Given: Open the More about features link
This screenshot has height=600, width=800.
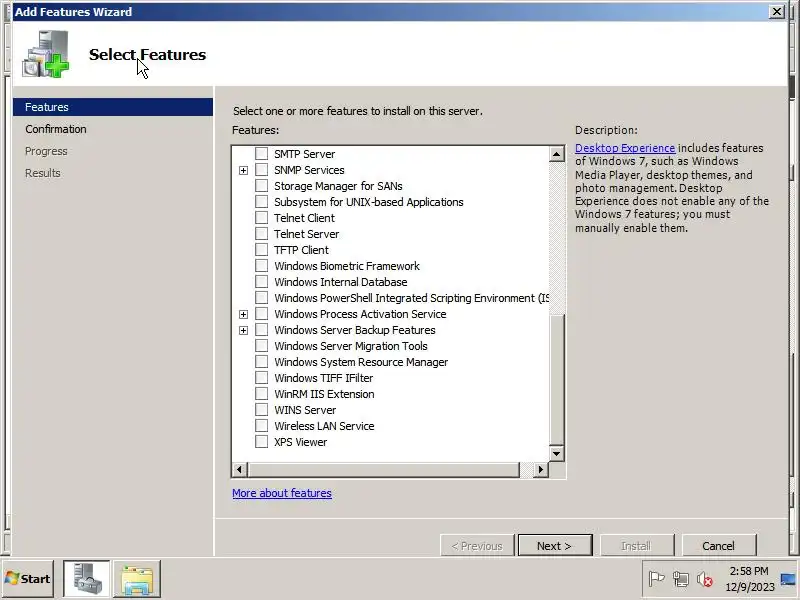Looking at the screenshot, I should point(282,493).
